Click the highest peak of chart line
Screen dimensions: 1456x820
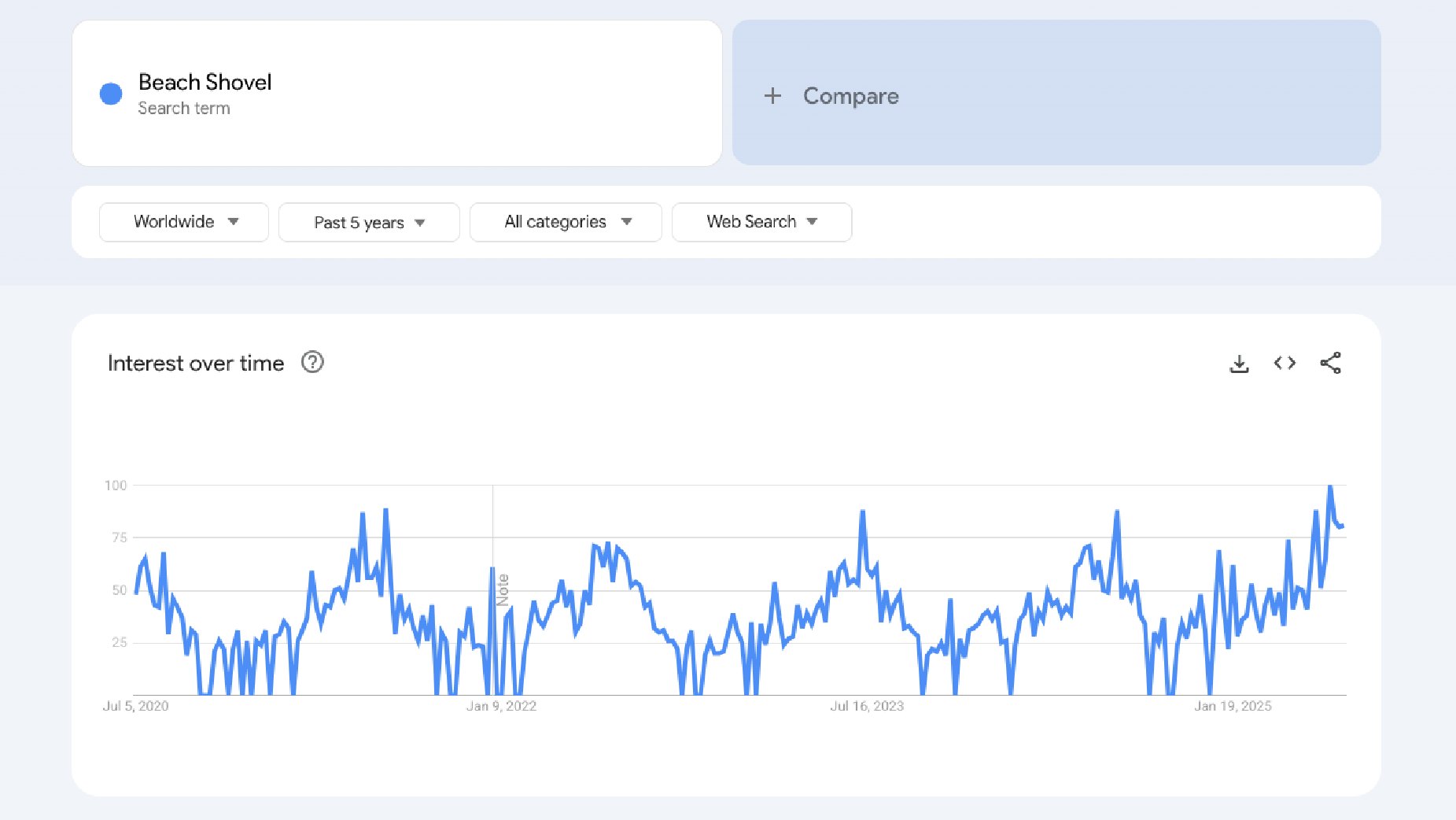click(x=1330, y=487)
